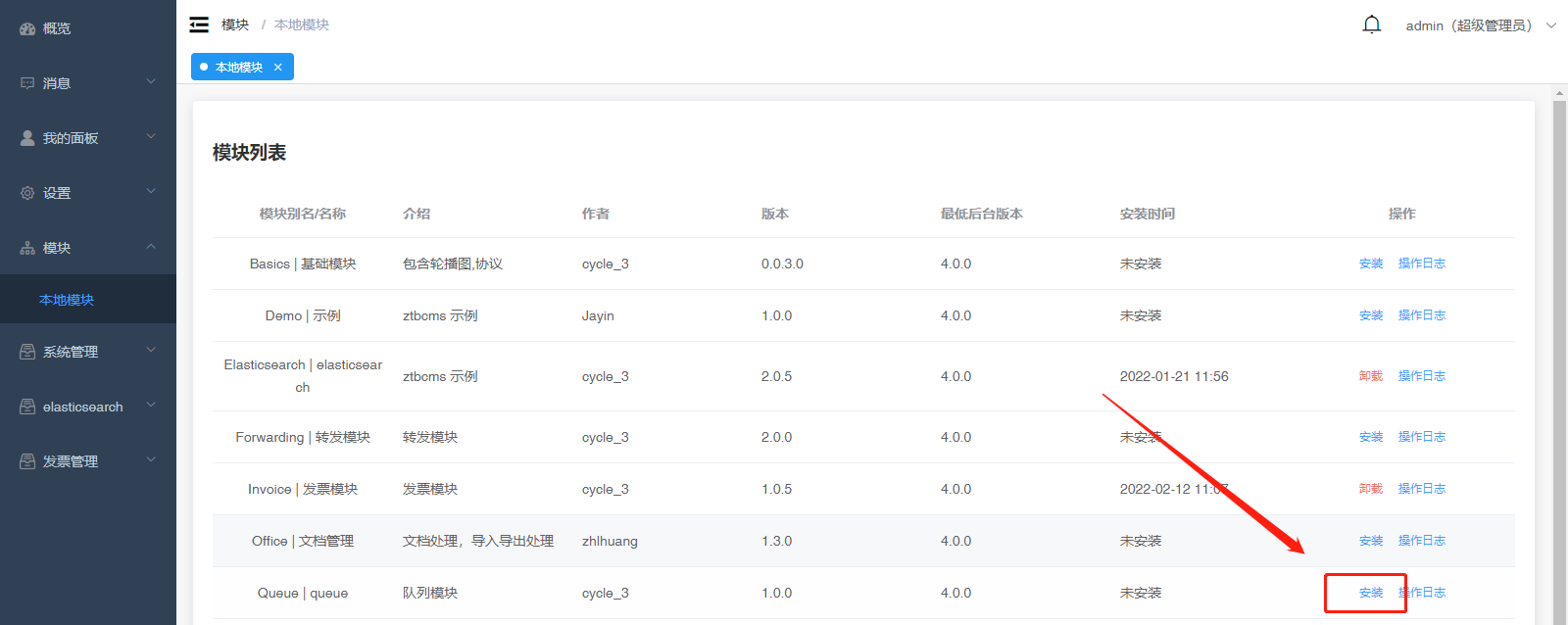Switch to the 本地模块 page tab
Image resolution: width=1568 pixels, height=625 pixels.
click(239, 67)
